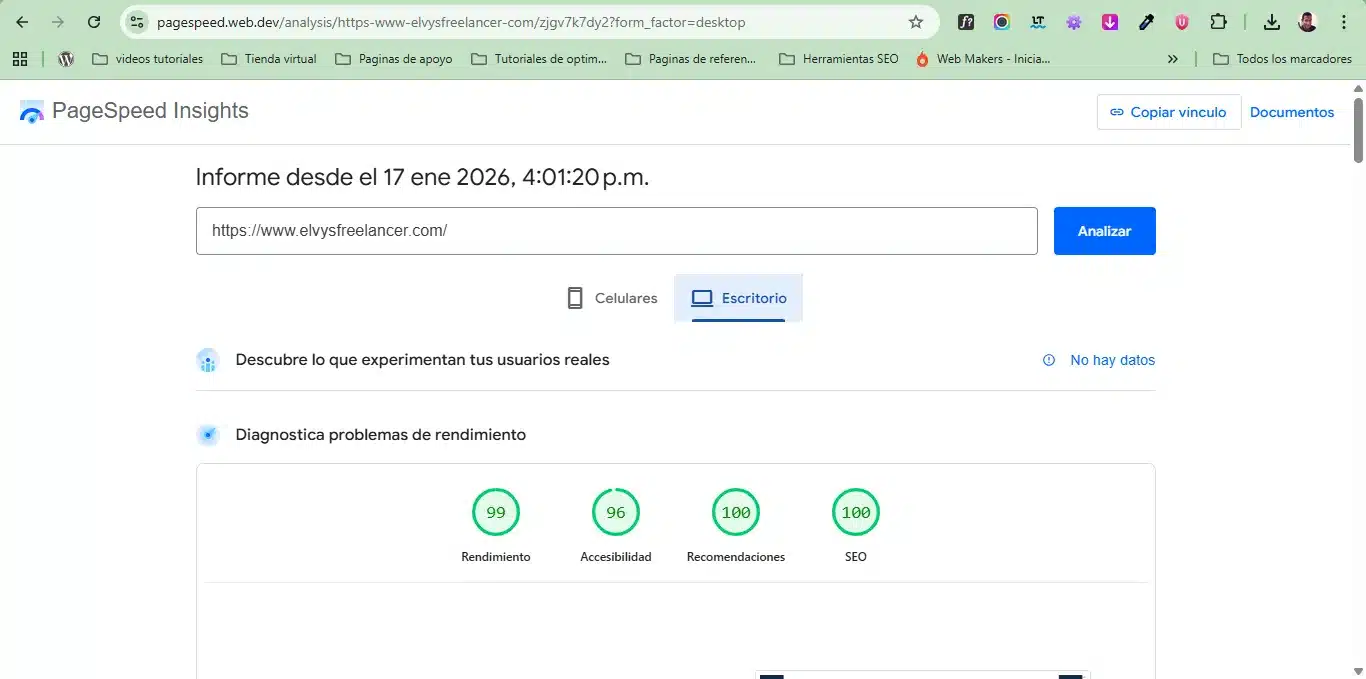Image resolution: width=1366 pixels, height=679 pixels.
Task: Open the Fonts Ninja extension
Action: point(966,21)
